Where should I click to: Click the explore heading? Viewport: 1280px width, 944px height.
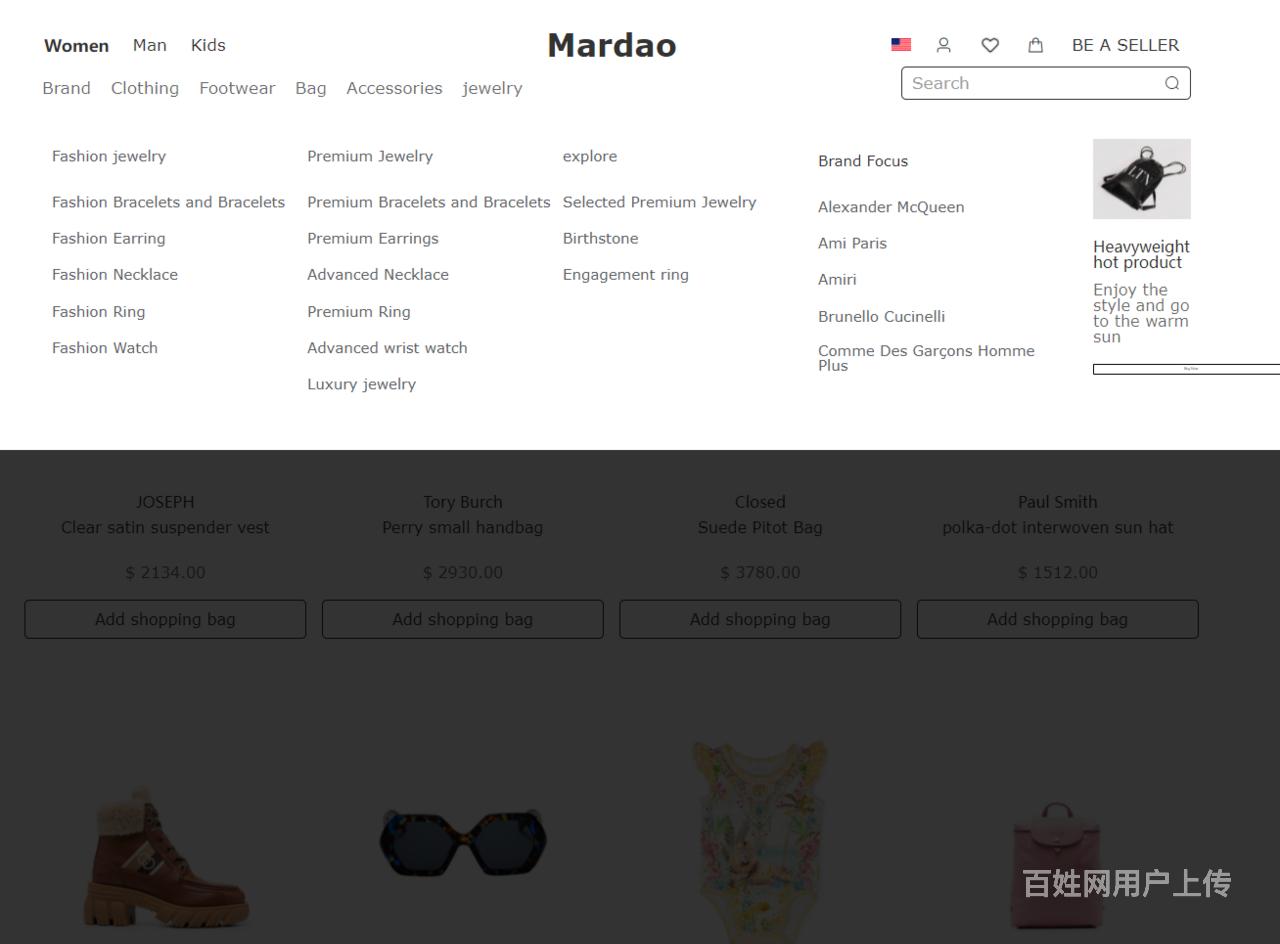[590, 156]
